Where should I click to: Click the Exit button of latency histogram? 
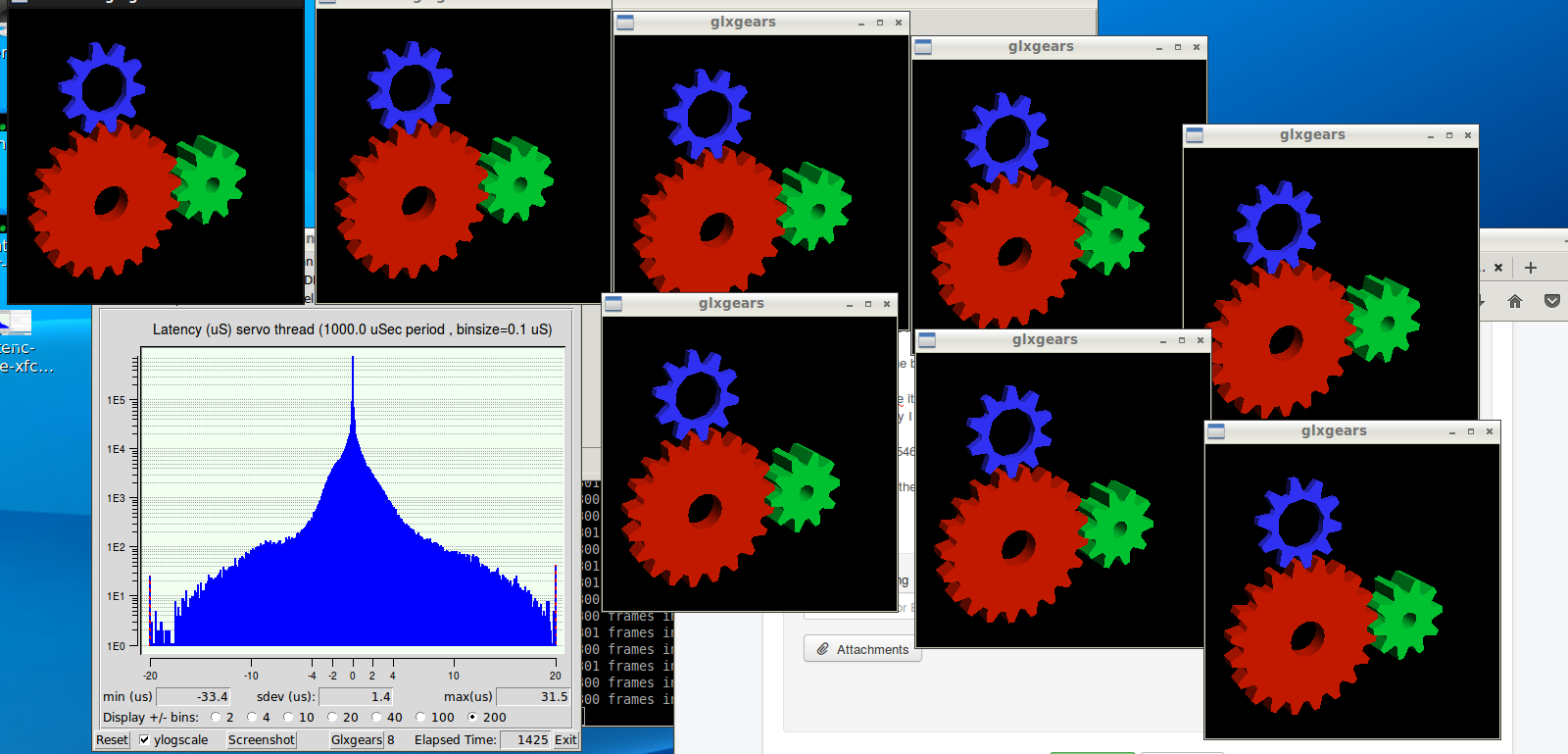(565, 739)
